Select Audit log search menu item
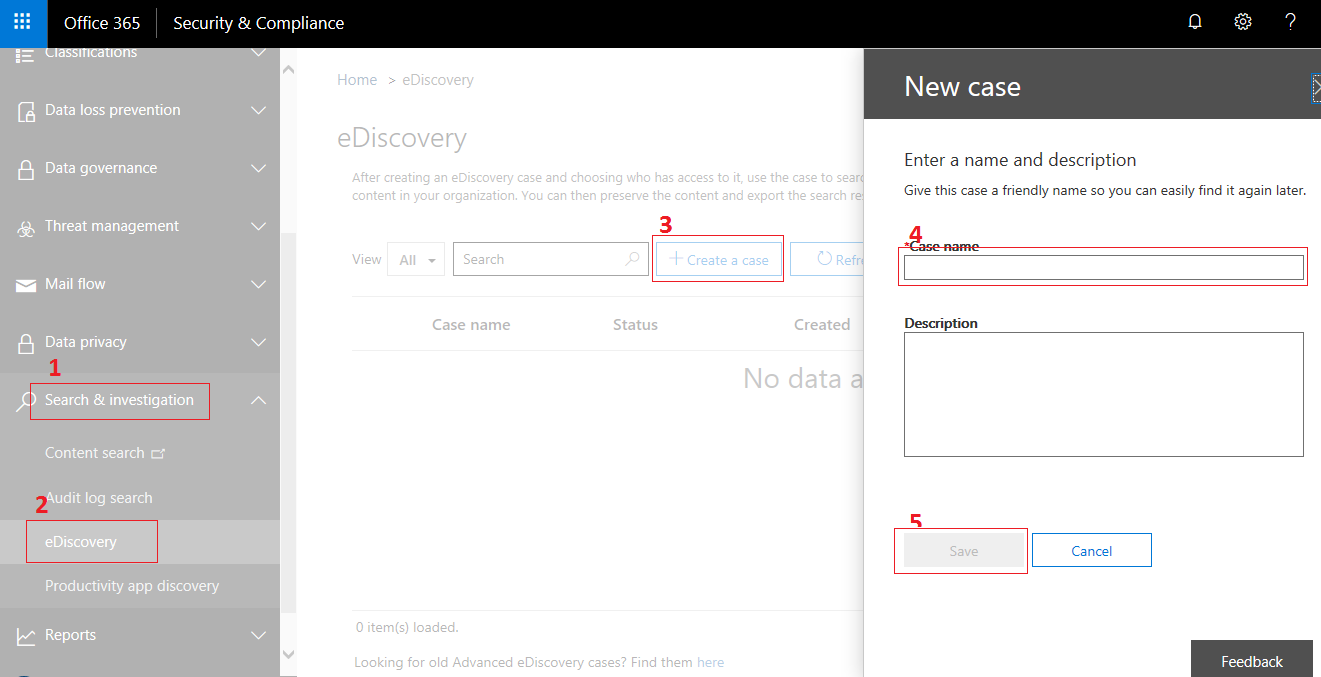 coord(99,498)
